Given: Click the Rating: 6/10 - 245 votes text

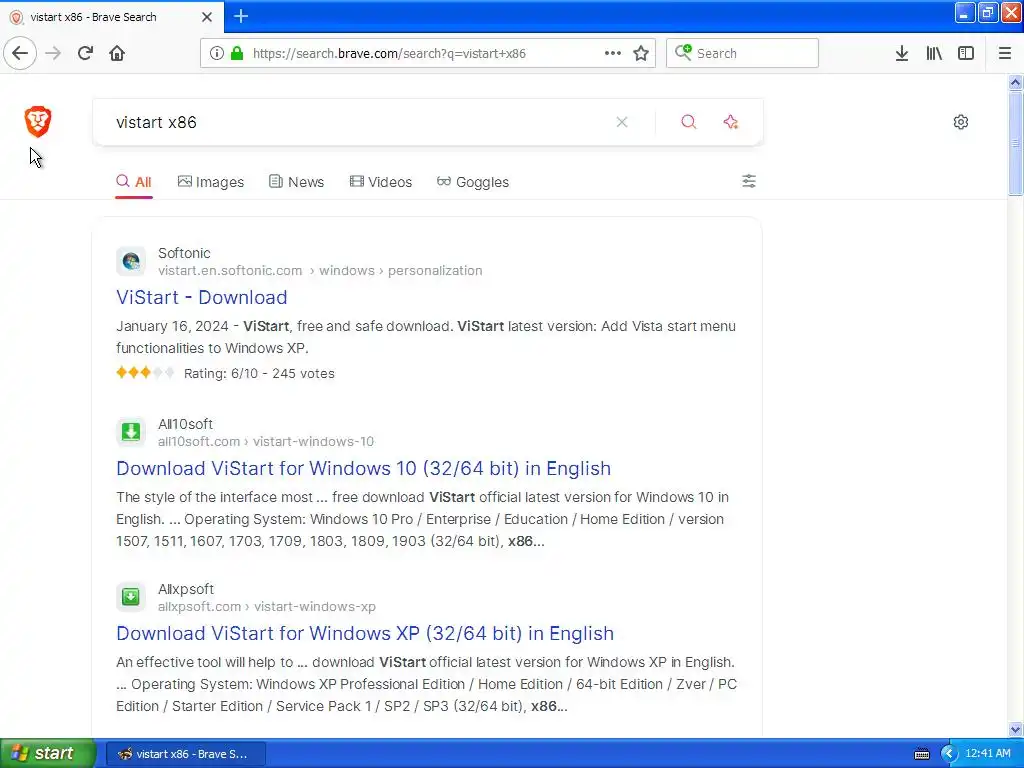Looking at the screenshot, I should click(259, 374).
